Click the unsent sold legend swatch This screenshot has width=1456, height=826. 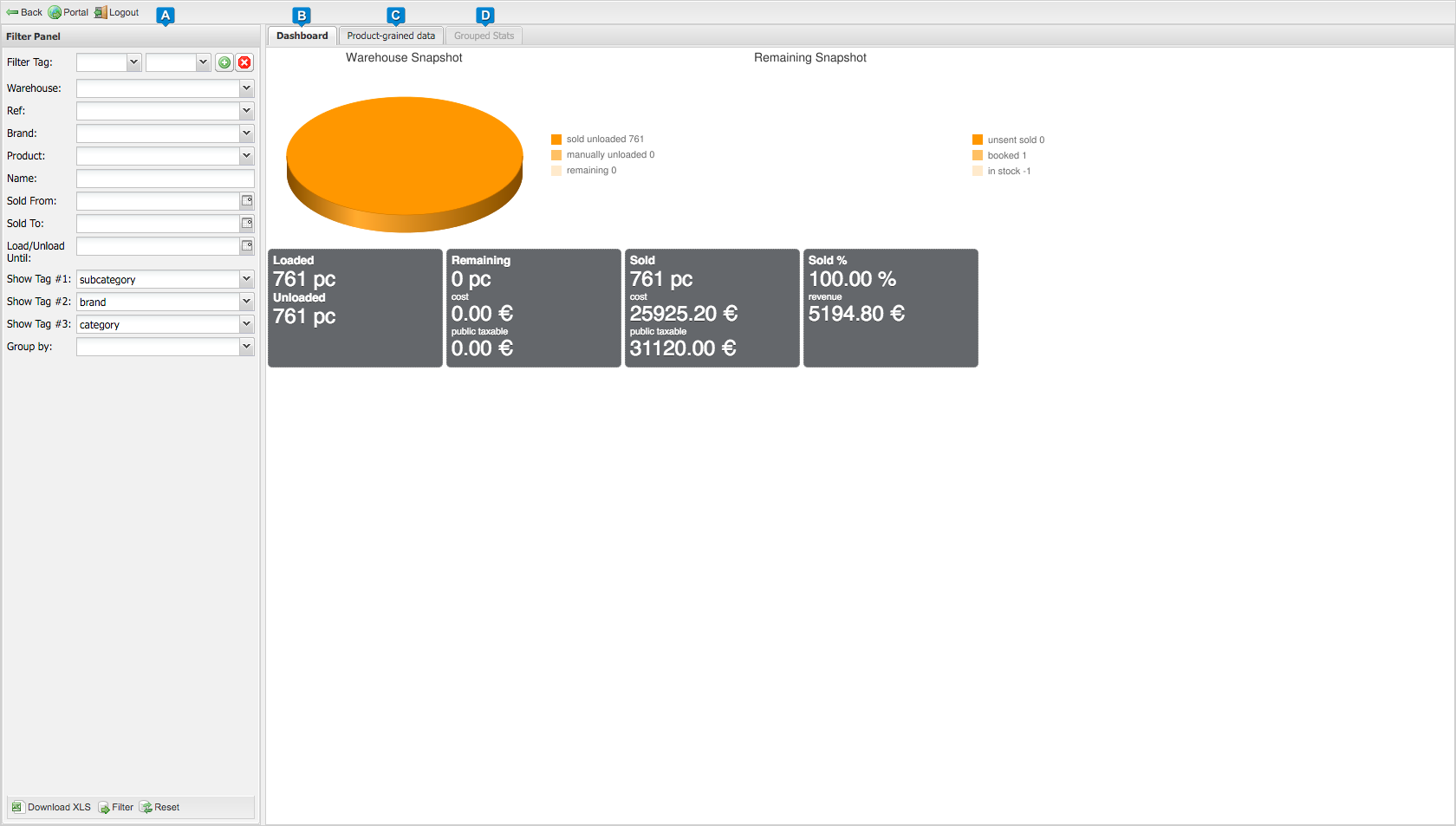pos(978,140)
